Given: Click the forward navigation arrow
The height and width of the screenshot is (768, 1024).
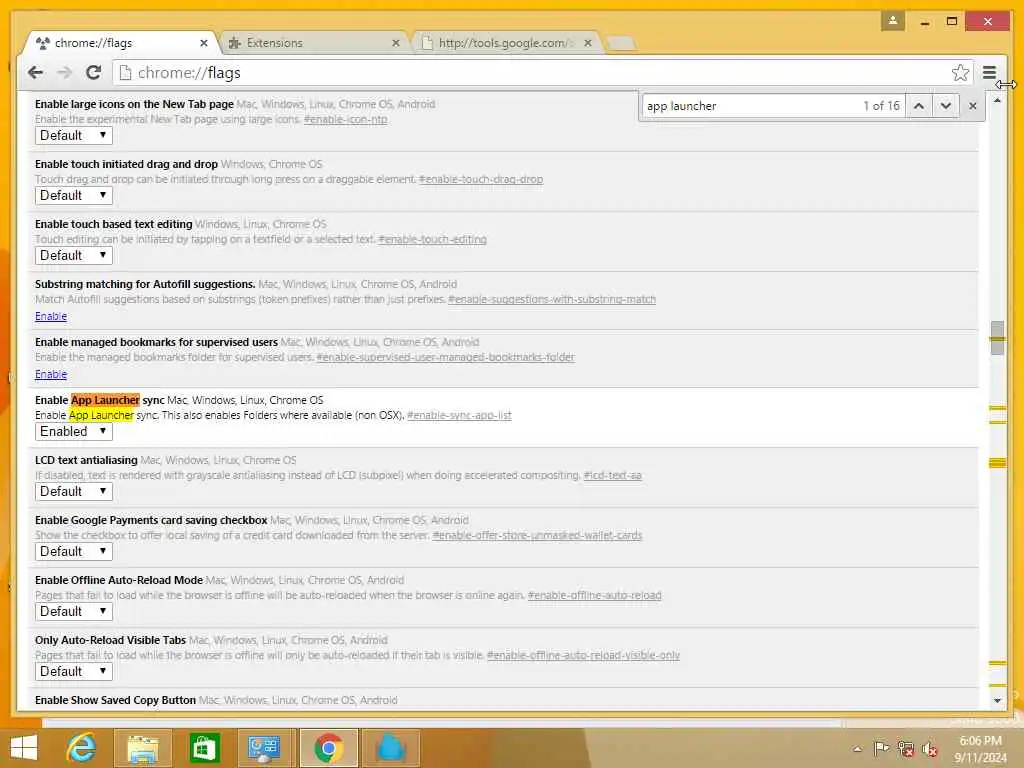Looking at the screenshot, I should tap(65, 72).
